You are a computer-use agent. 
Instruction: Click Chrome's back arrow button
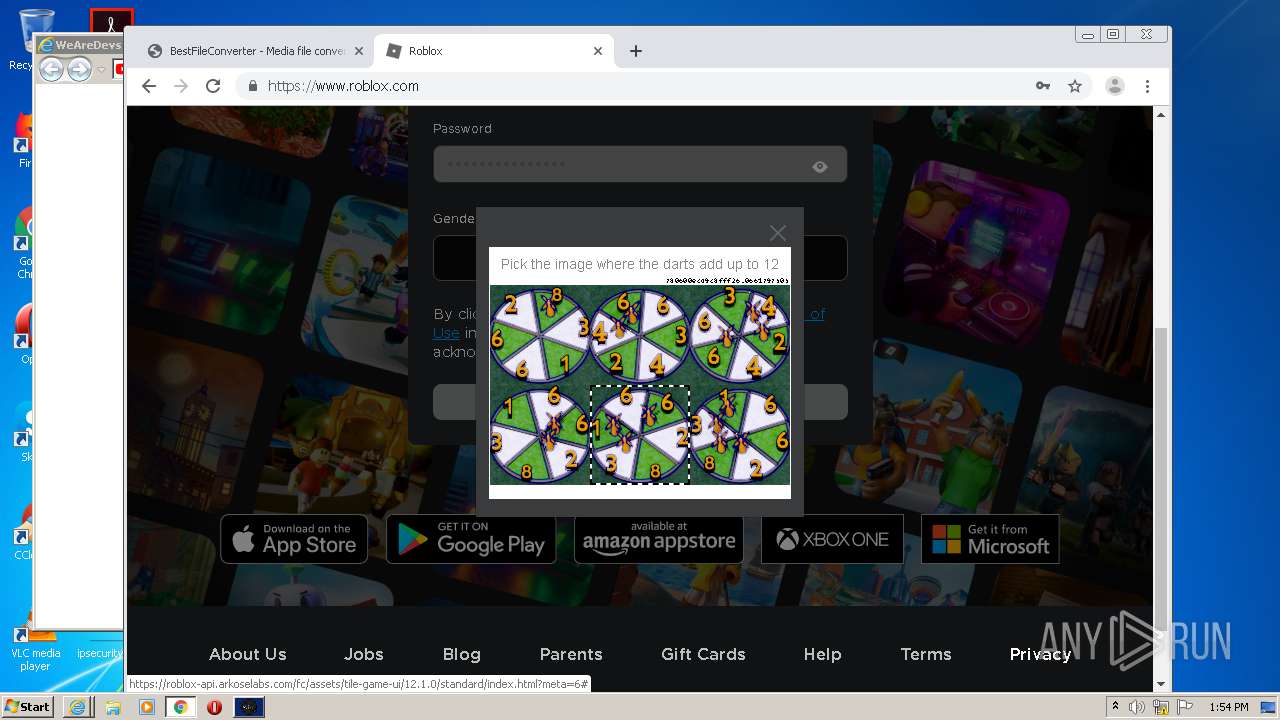tap(149, 86)
